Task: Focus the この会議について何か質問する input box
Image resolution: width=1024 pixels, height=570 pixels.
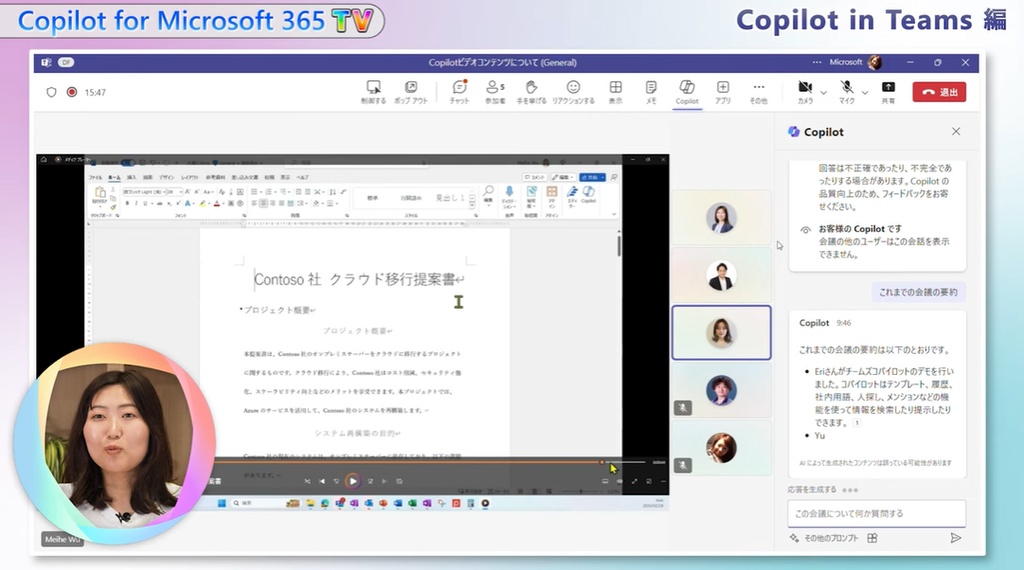Action: click(876, 513)
